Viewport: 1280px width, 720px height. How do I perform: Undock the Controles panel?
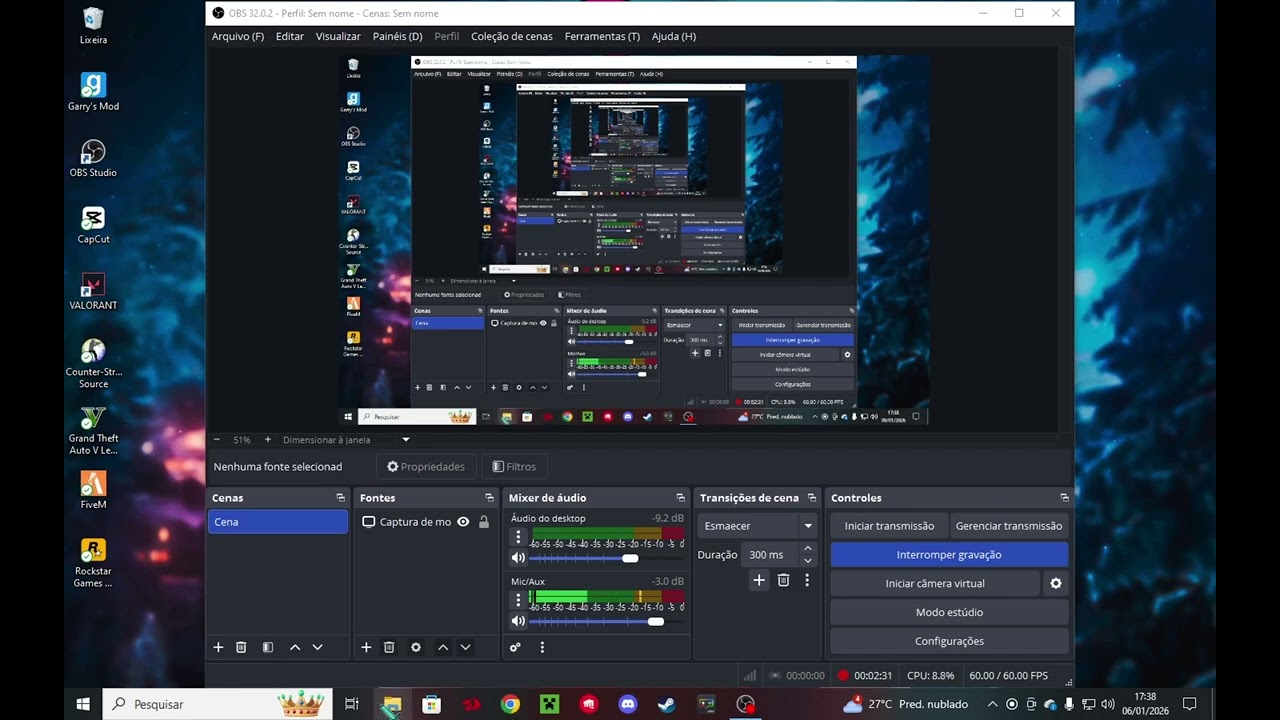[1064, 498]
